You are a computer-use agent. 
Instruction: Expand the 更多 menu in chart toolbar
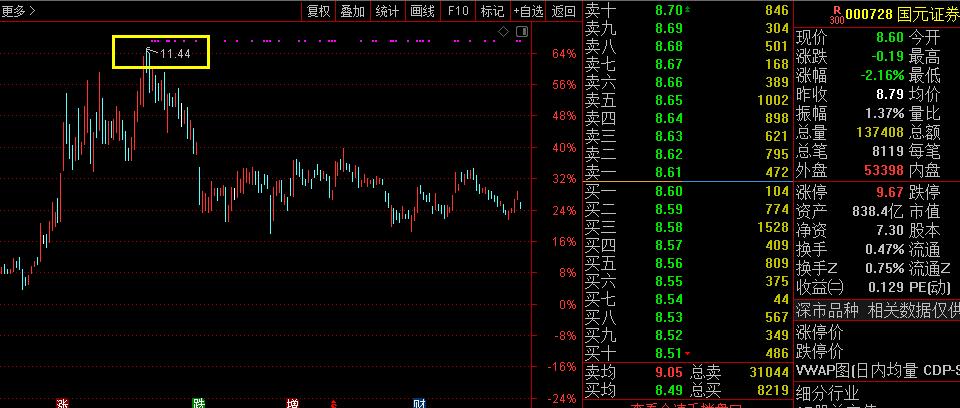18,10
